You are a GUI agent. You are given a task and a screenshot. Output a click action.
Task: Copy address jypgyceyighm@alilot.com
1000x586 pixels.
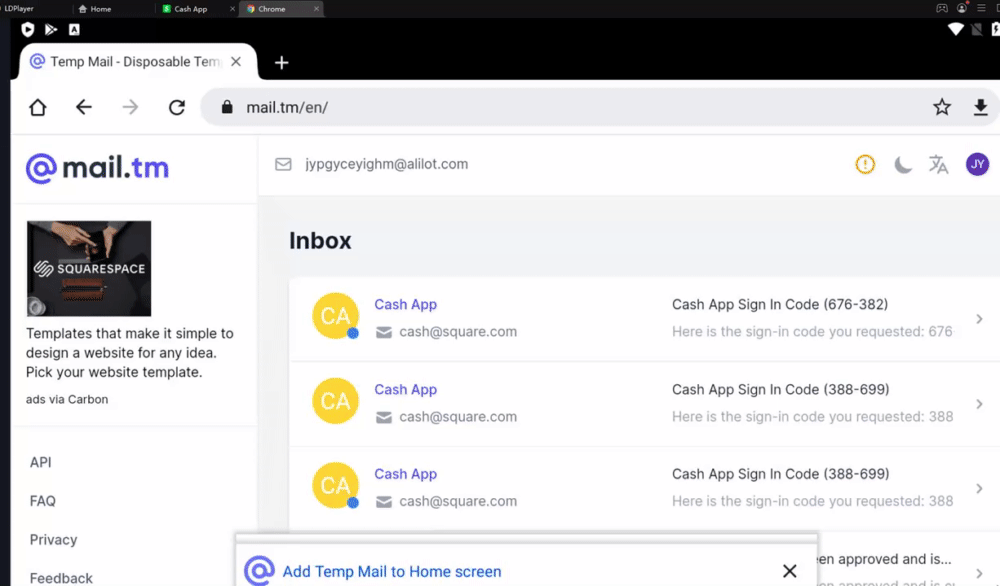pyautogui.click(x=386, y=164)
